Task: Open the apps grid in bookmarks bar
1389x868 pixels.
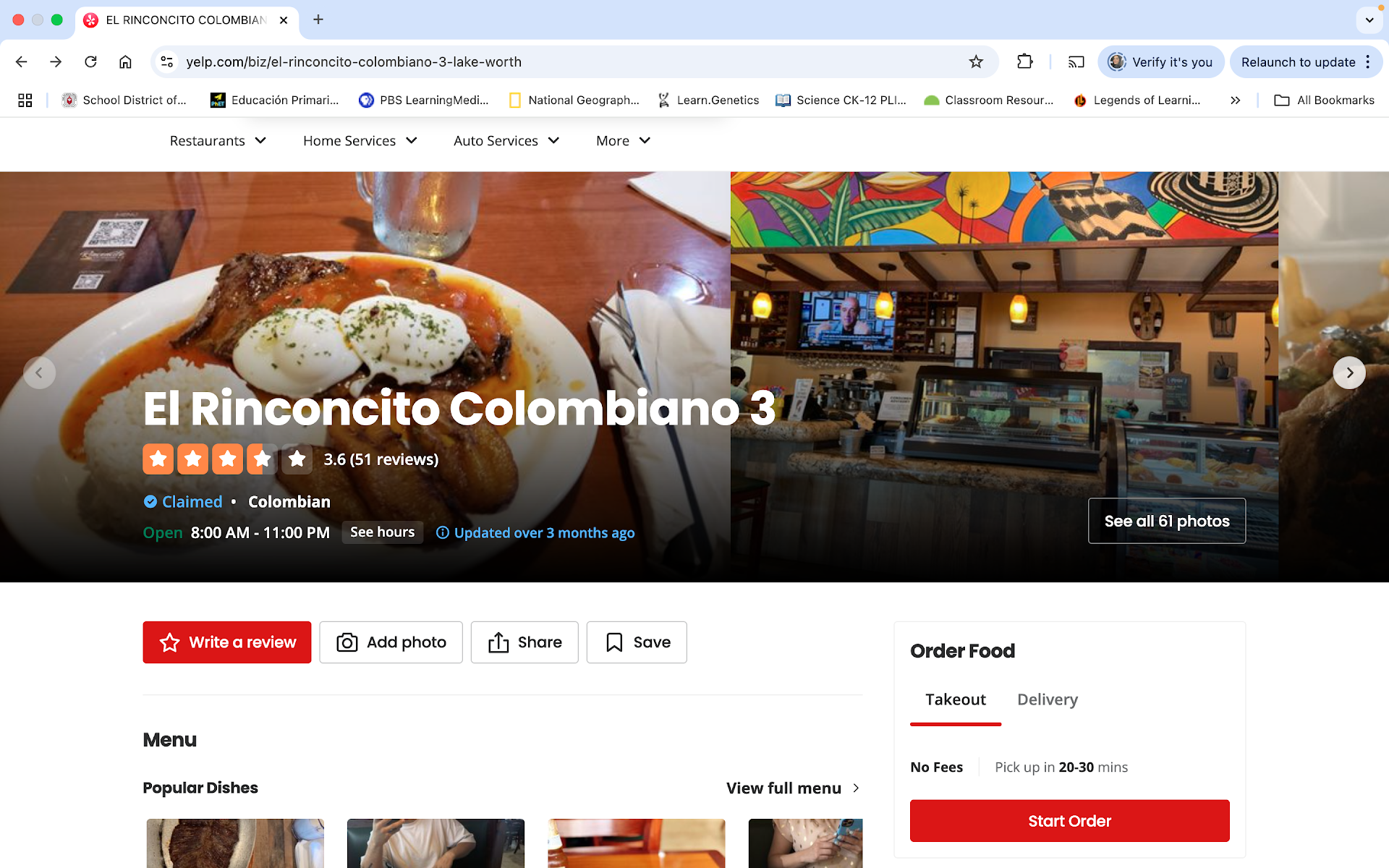Action: click(25, 100)
